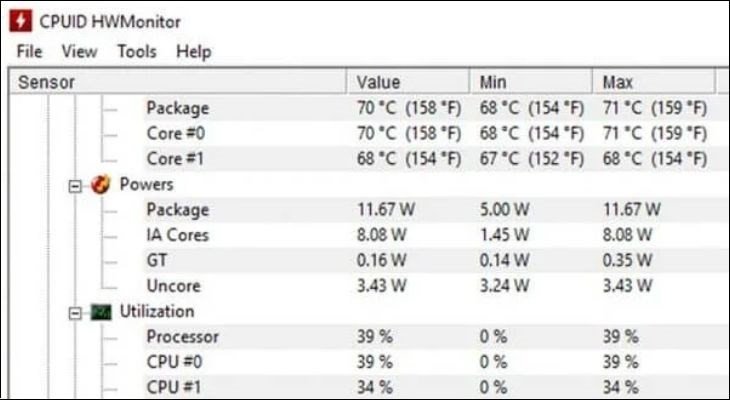This screenshot has width=730, height=400.
Task: Click the Sensor column header
Action: 46,82
